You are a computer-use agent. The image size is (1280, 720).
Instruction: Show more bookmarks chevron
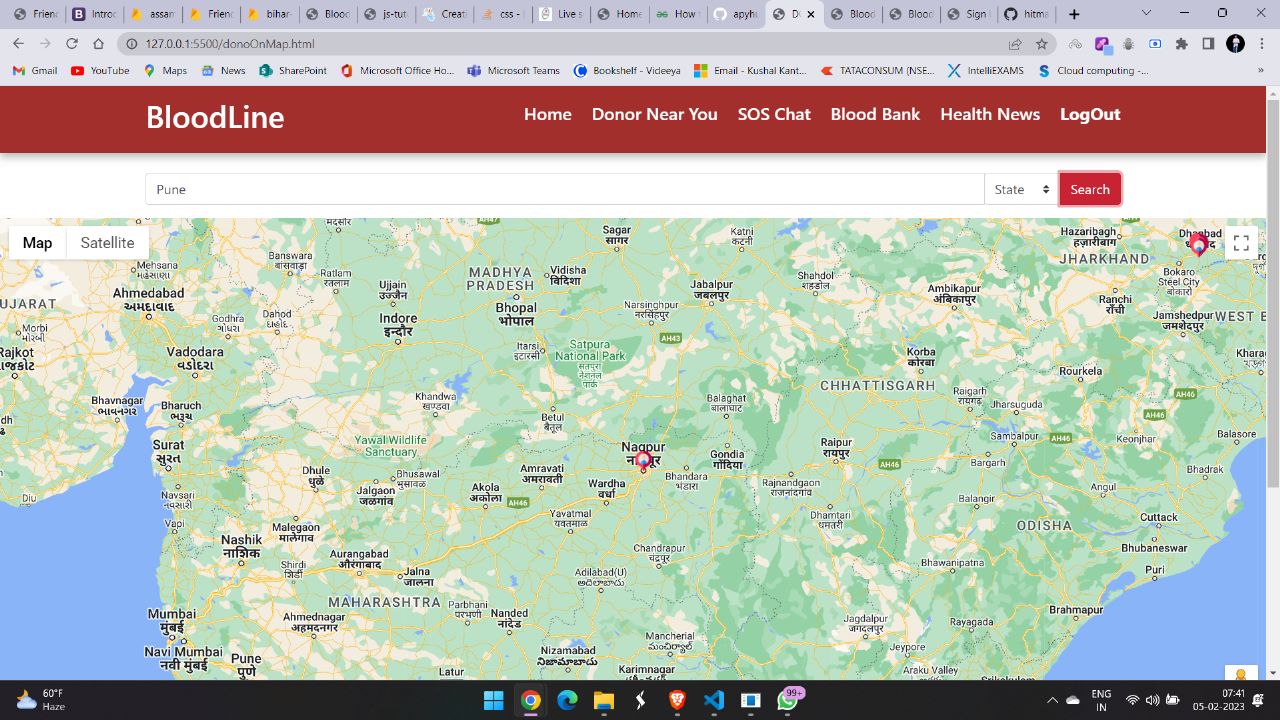[x=1262, y=71]
